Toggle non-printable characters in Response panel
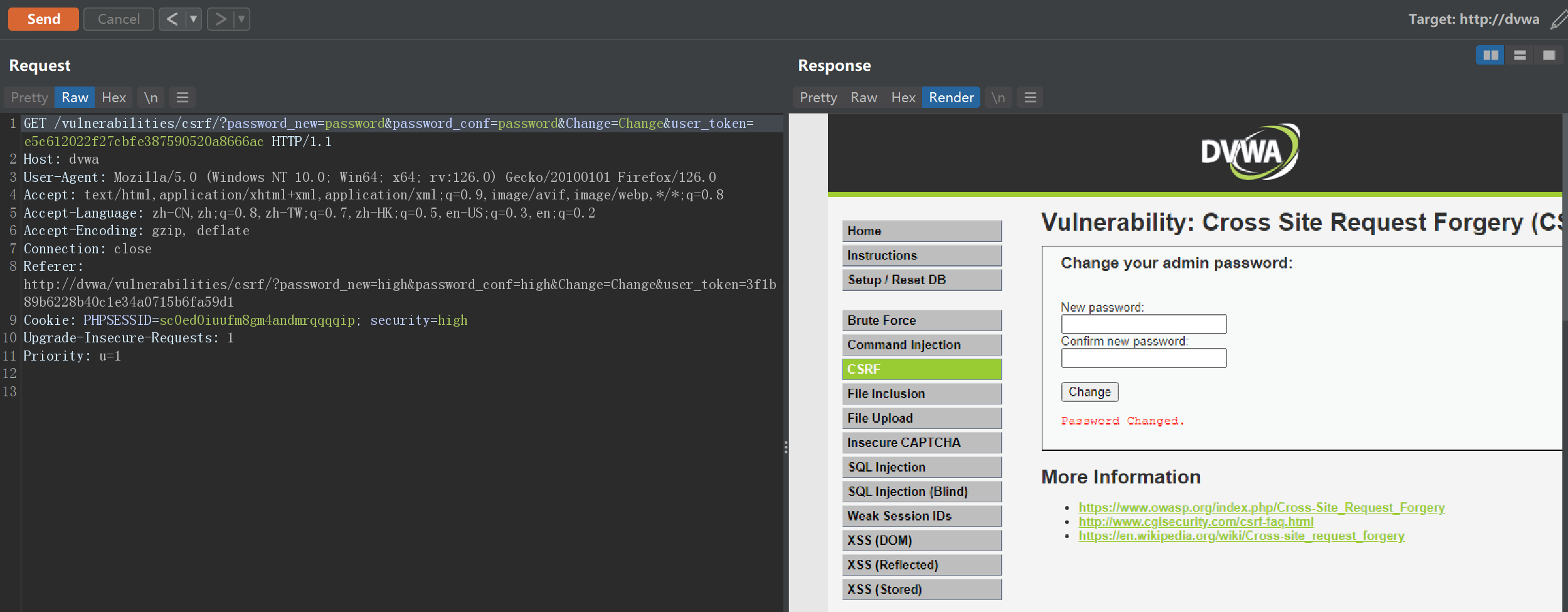Viewport: 1568px width, 612px height. [x=998, y=97]
